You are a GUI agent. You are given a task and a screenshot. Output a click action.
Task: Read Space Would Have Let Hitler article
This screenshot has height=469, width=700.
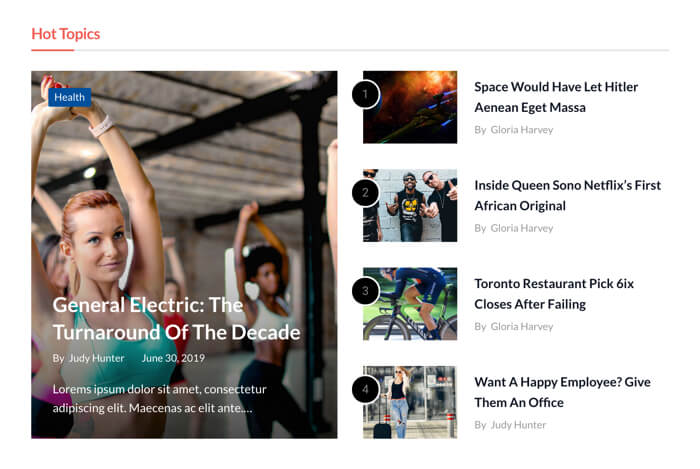(556, 97)
